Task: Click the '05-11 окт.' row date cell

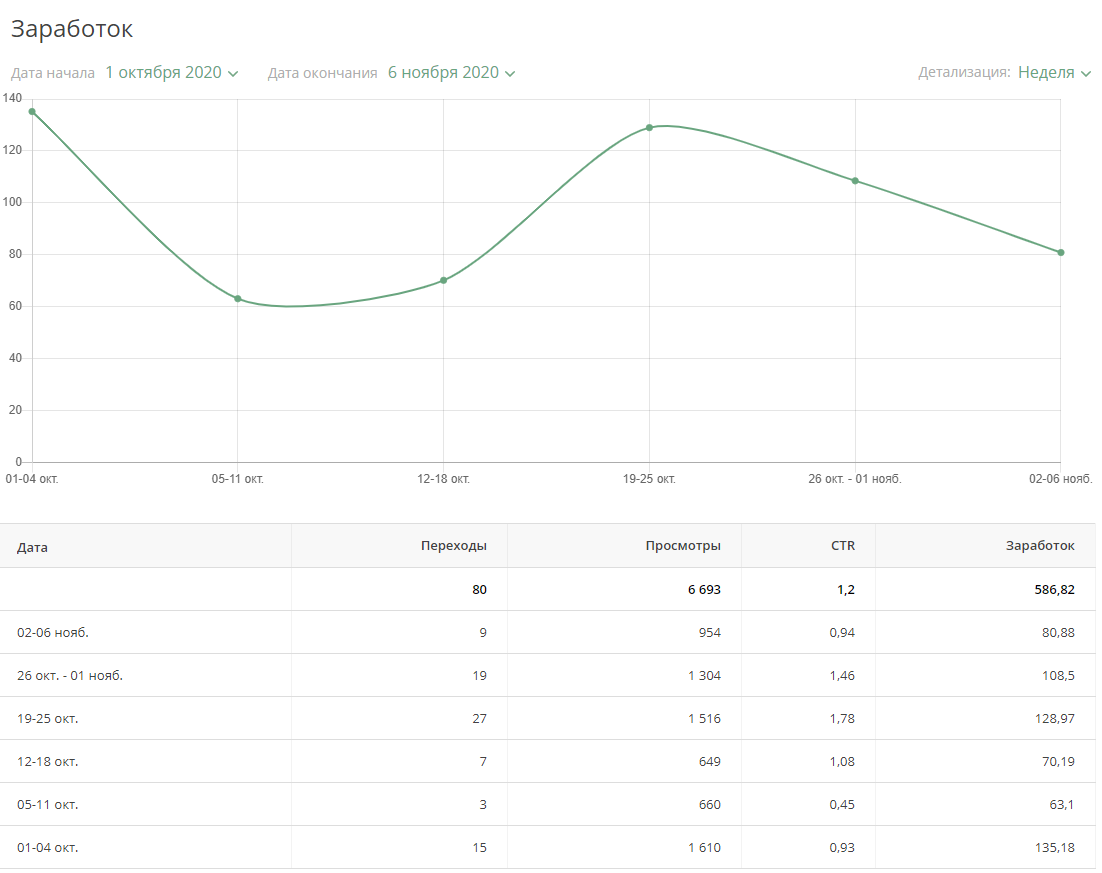Action: tap(48, 804)
